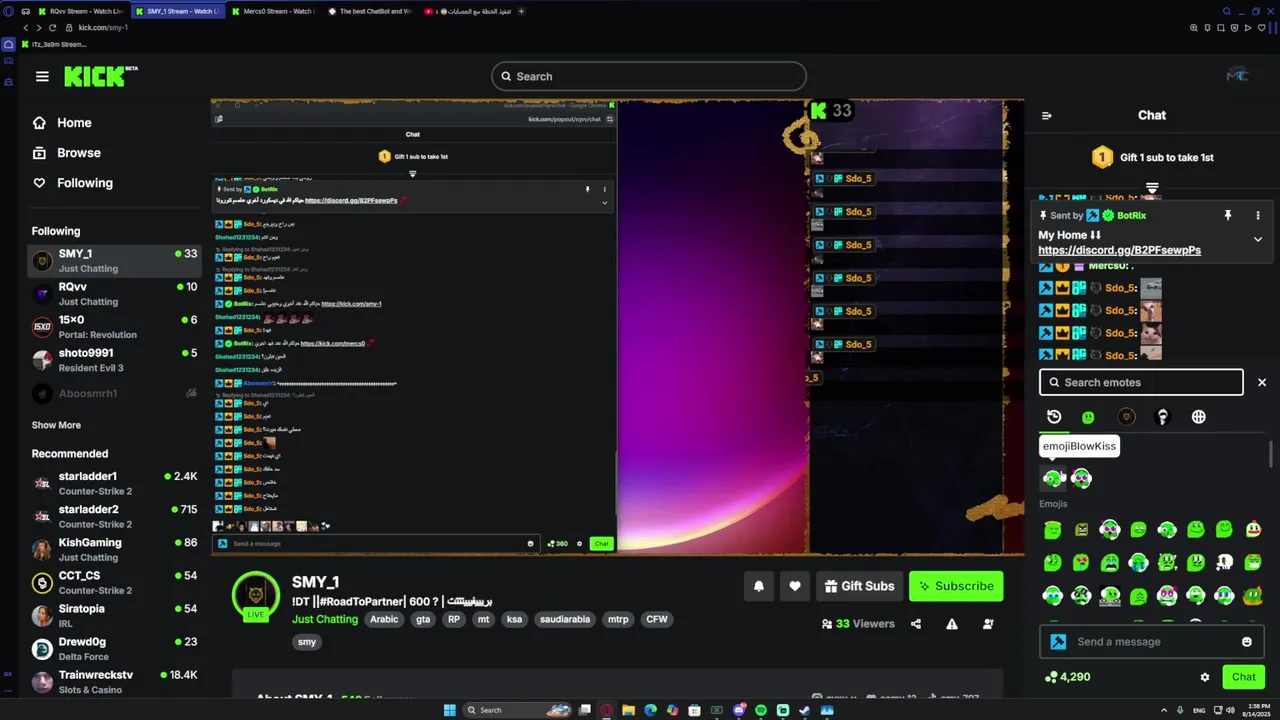Open Windows Start menu
The image size is (1280, 720).
(449, 710)
